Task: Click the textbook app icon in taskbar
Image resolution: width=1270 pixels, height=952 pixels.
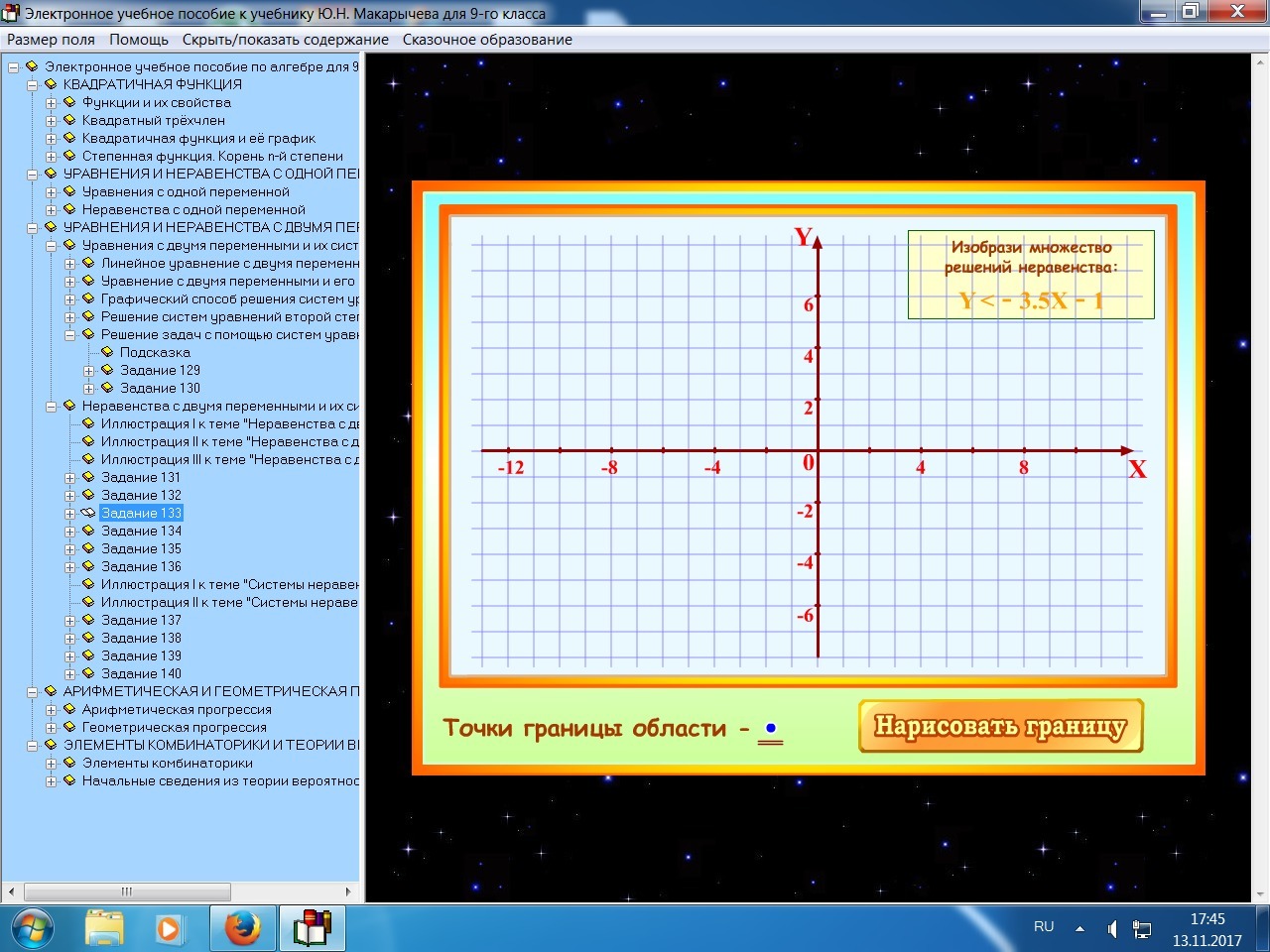Action: [312, 929]
